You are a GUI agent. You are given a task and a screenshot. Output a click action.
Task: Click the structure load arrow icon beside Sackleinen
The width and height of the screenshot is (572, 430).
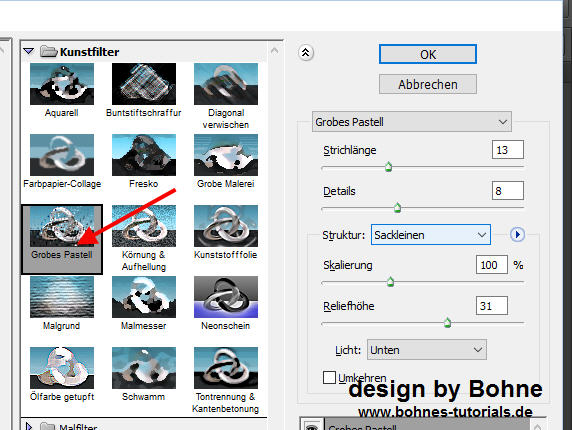click(x=517, y=235)
